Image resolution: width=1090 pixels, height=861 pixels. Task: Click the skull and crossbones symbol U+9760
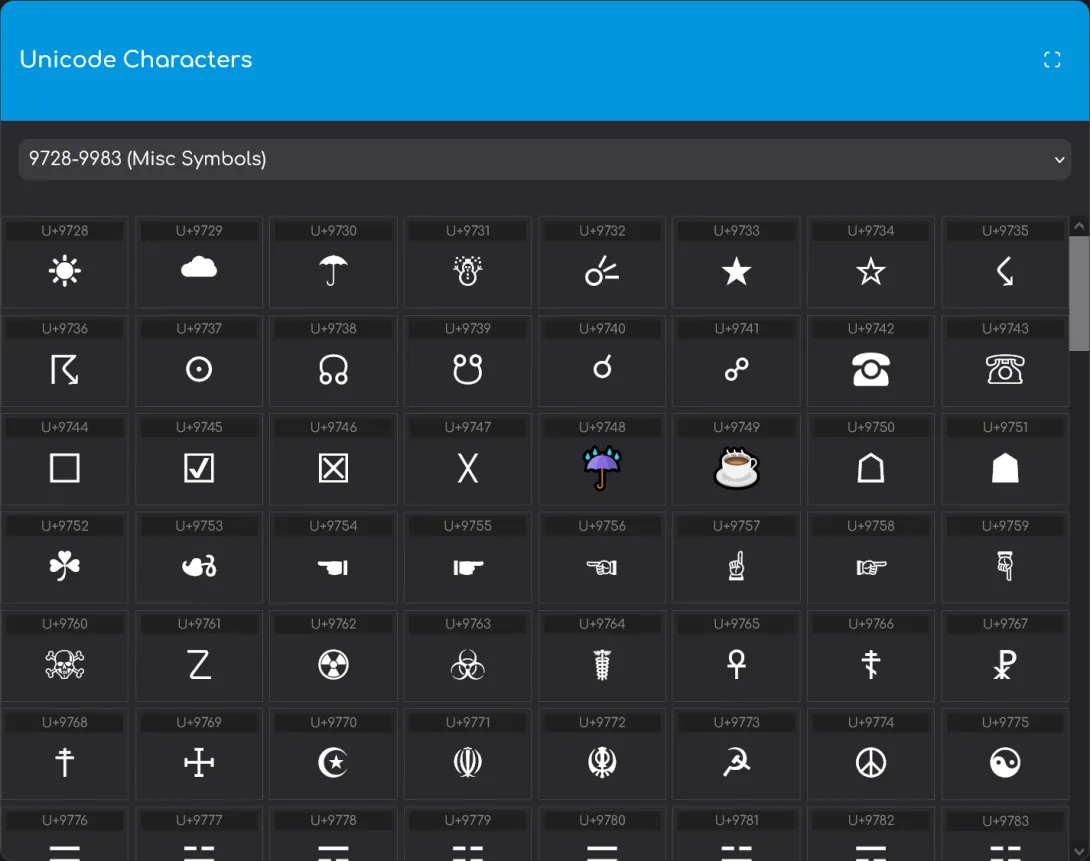point(64,663)
